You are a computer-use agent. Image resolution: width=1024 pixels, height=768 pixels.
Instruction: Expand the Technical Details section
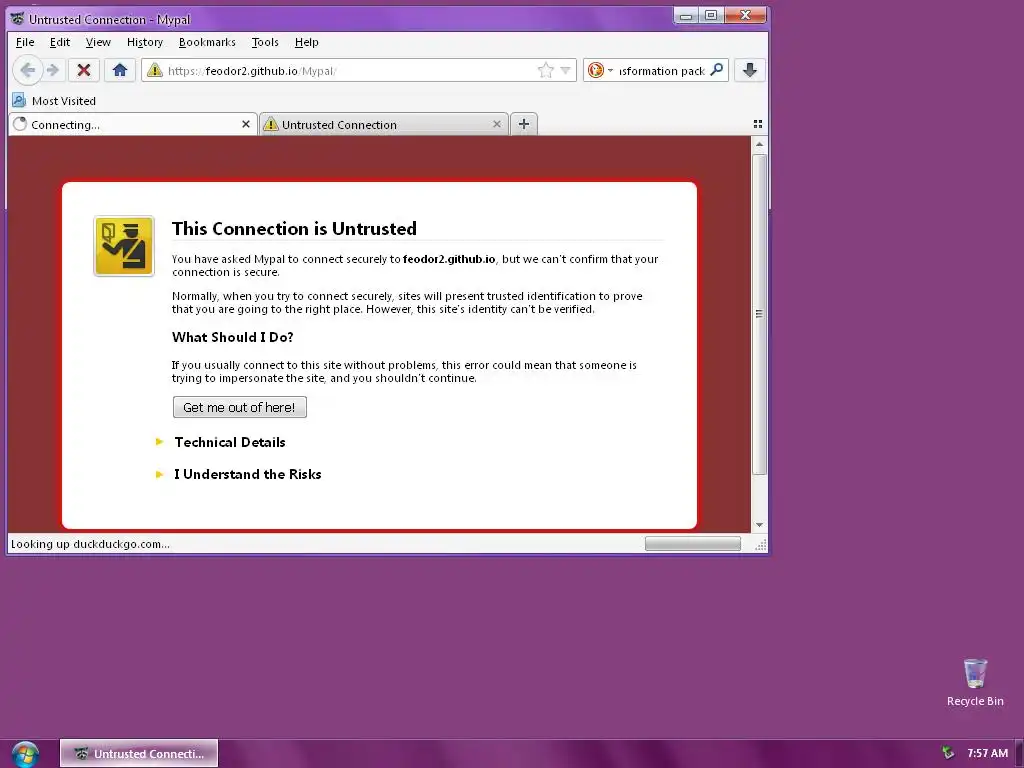coord(229,442)
